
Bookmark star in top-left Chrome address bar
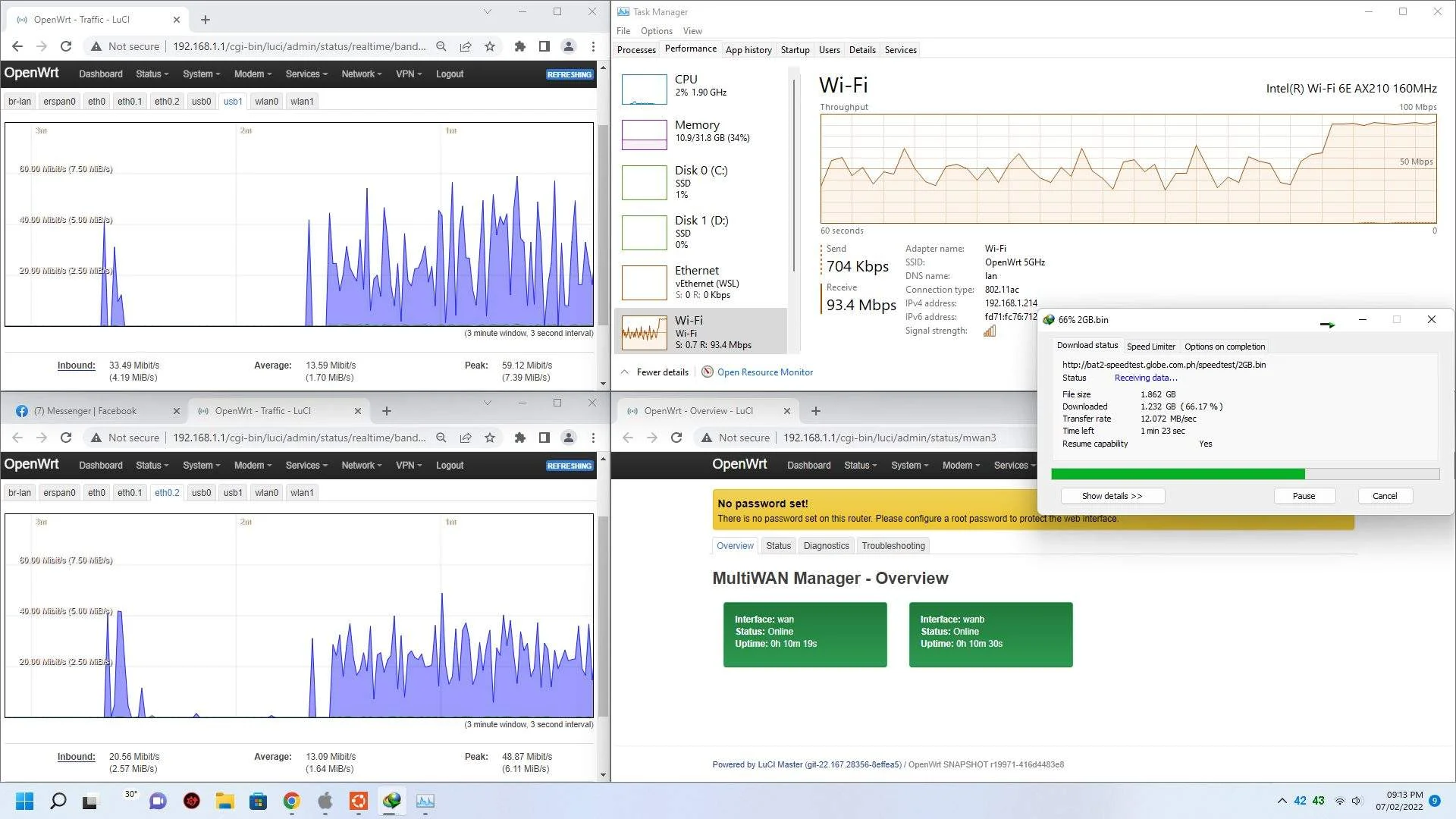[490, 46]
